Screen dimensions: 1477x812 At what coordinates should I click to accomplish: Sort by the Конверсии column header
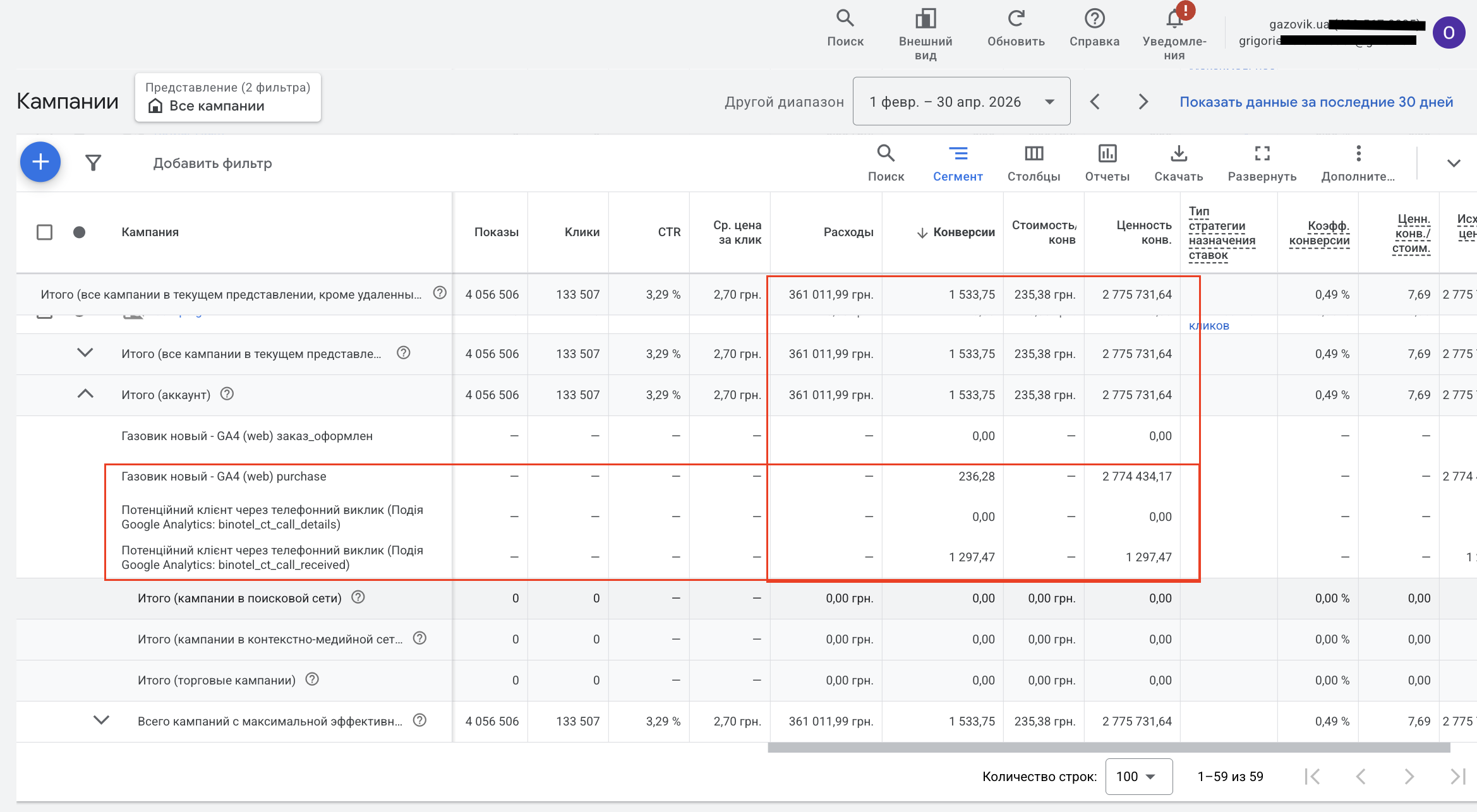(963, 232)
